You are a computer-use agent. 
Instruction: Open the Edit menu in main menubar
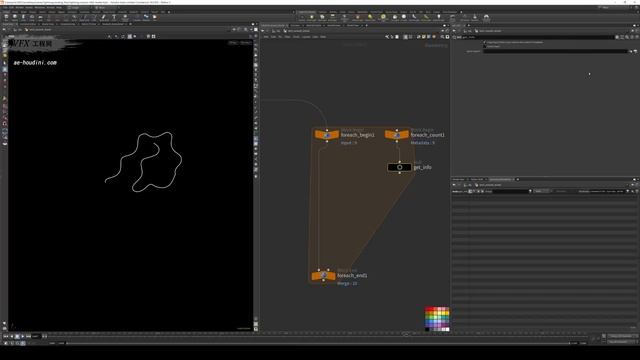tap(11, 7)
